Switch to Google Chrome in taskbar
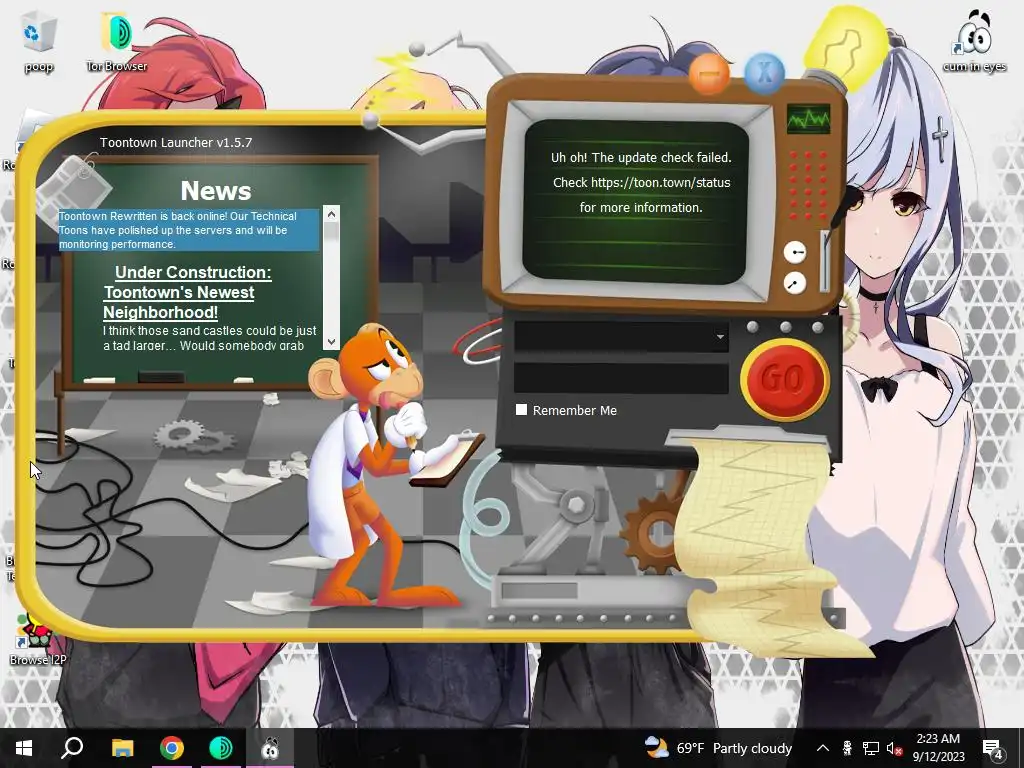The image size is (1024, 768). tap(172, 748)
